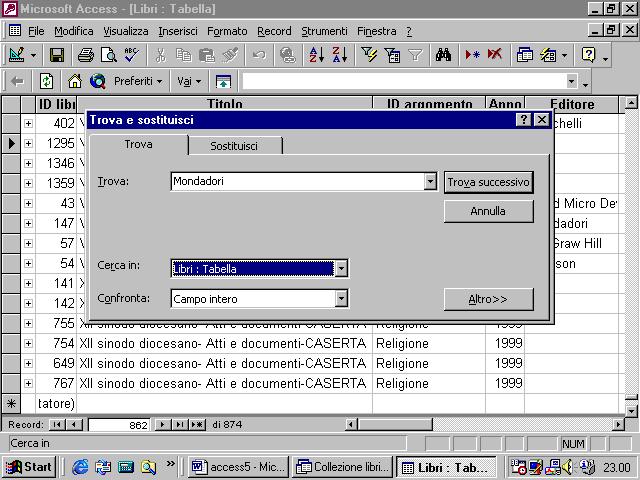The image size is (640, 480).
Task: Open Print Preview icon
Action: click(x=109, y=55)
